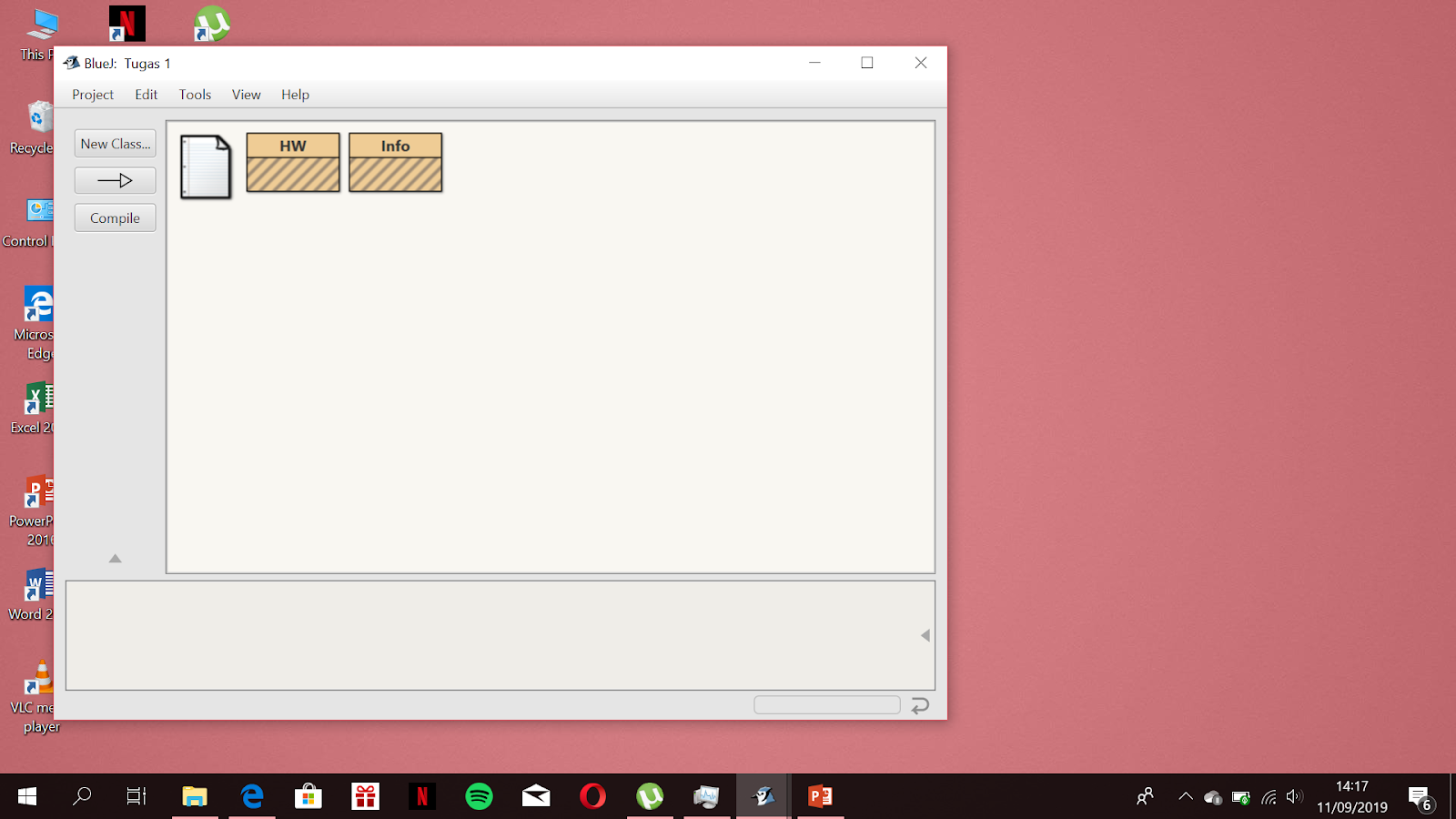Image resolution: width=1456 pixels, height=819 pixels.
Task: Open uTorrent from the taskbar
Action: pyautogui.click(x=650, y=796)
